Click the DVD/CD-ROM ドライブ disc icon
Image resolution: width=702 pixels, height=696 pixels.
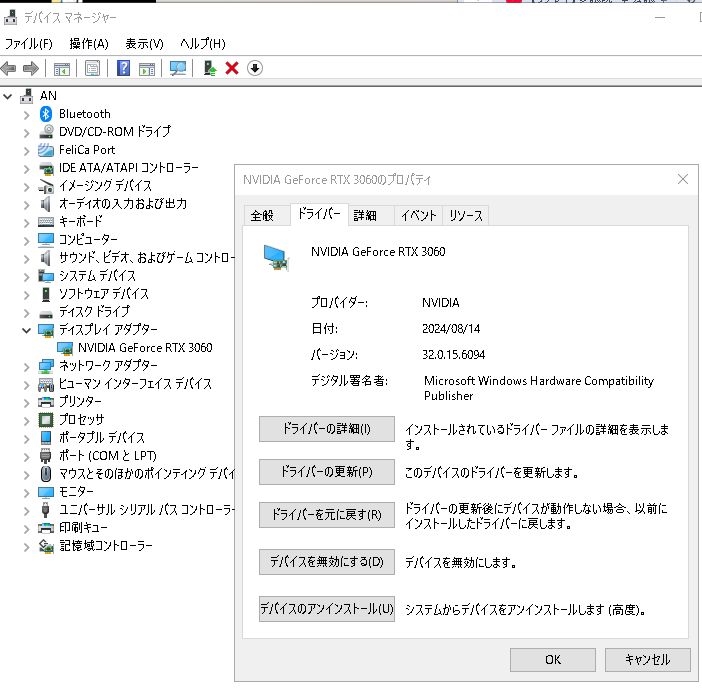point(46,132)
